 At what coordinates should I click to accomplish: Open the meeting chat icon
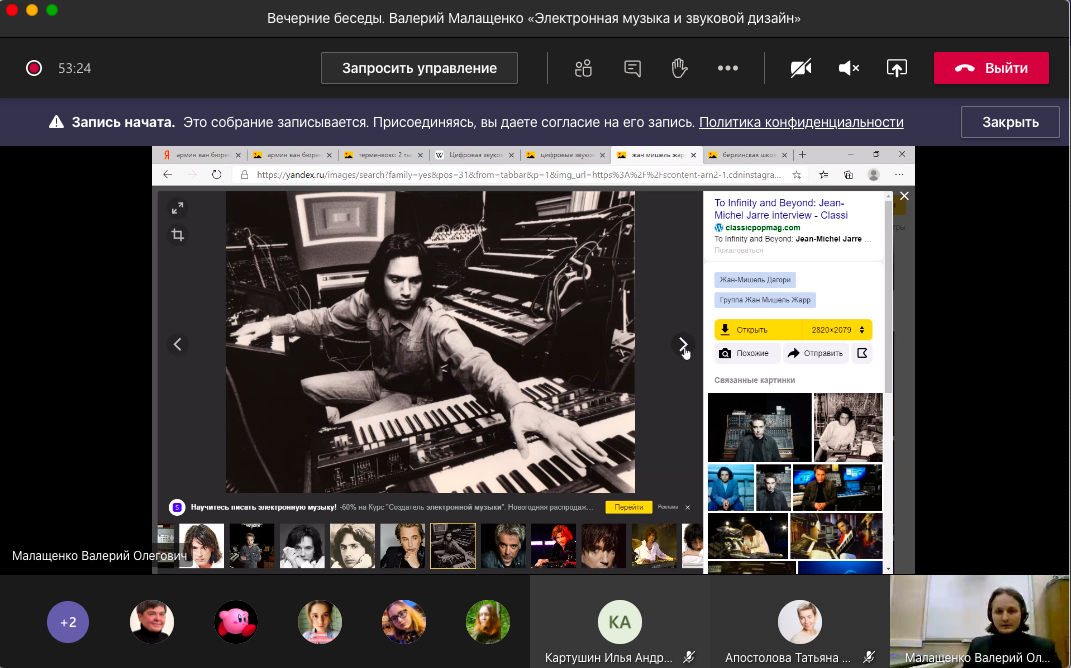(632, 68)
